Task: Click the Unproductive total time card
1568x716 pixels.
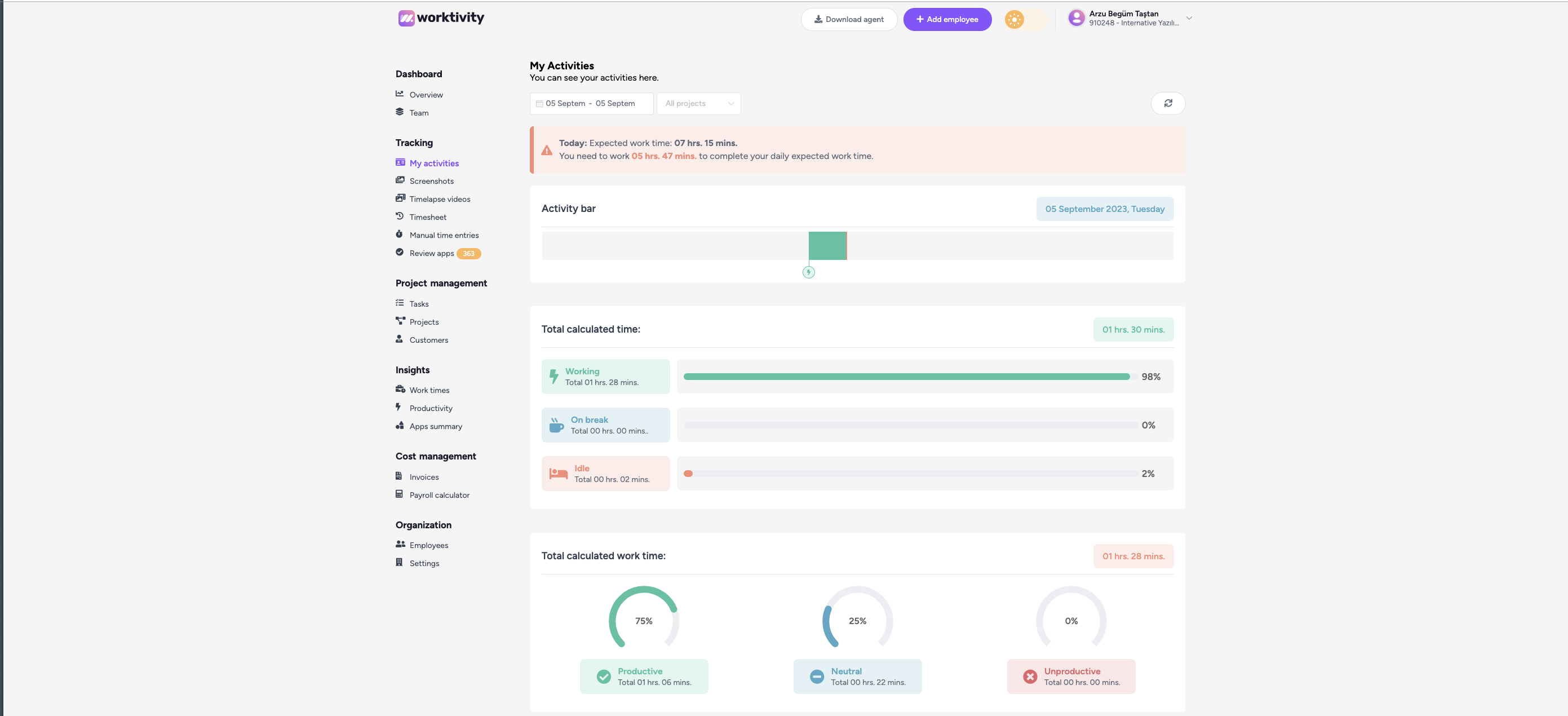Action: coord(1071,677)
